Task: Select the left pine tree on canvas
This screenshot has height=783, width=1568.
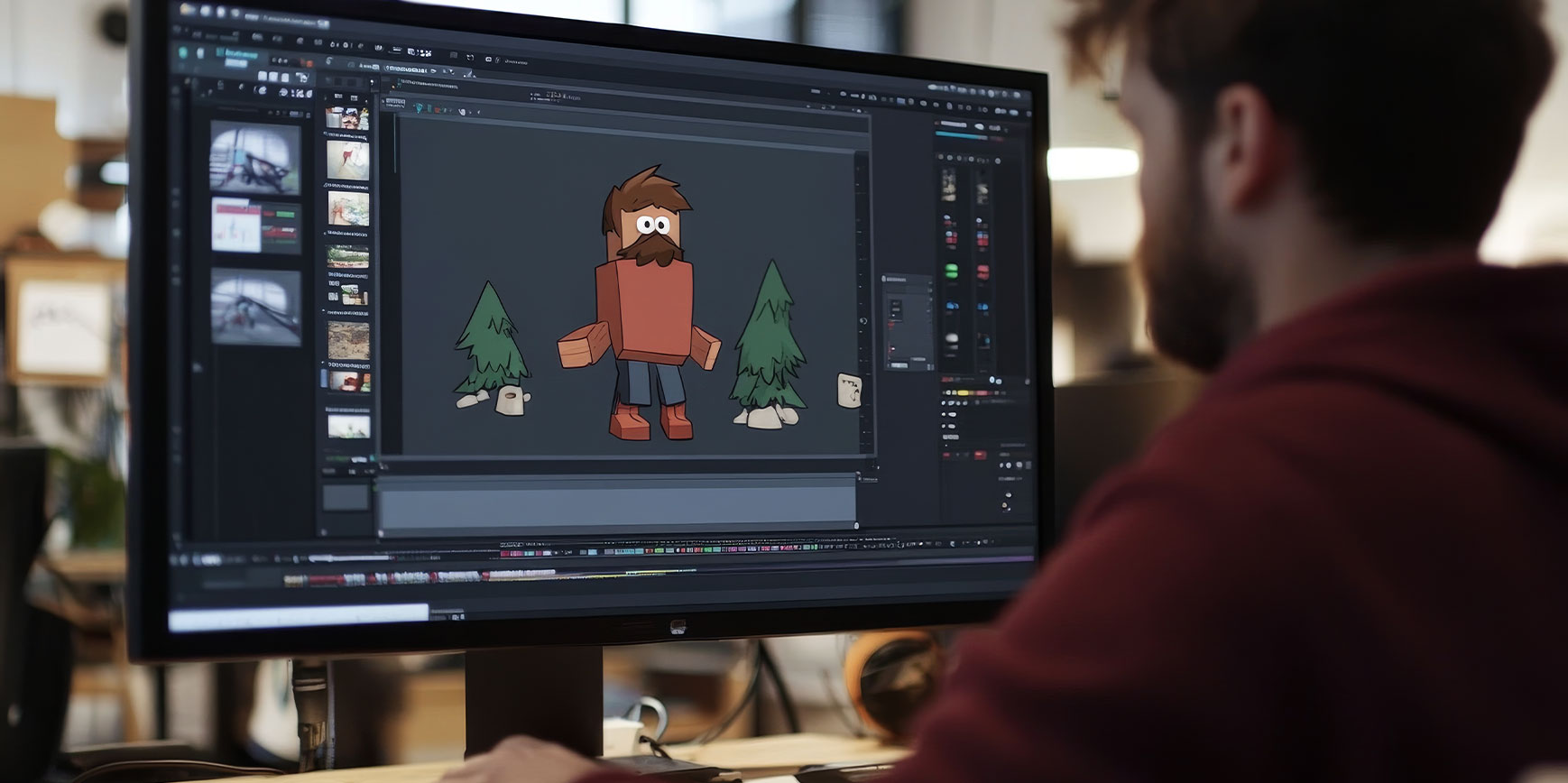Action: click(491, 336)
